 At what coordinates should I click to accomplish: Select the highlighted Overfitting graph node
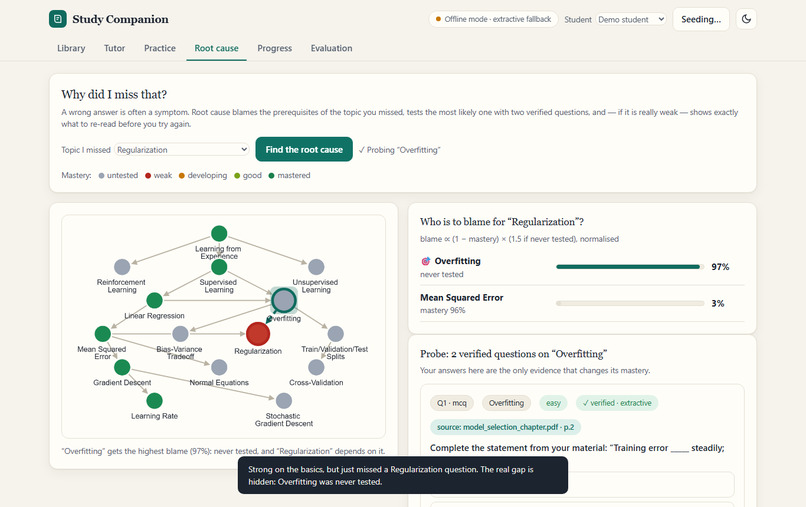284,300
